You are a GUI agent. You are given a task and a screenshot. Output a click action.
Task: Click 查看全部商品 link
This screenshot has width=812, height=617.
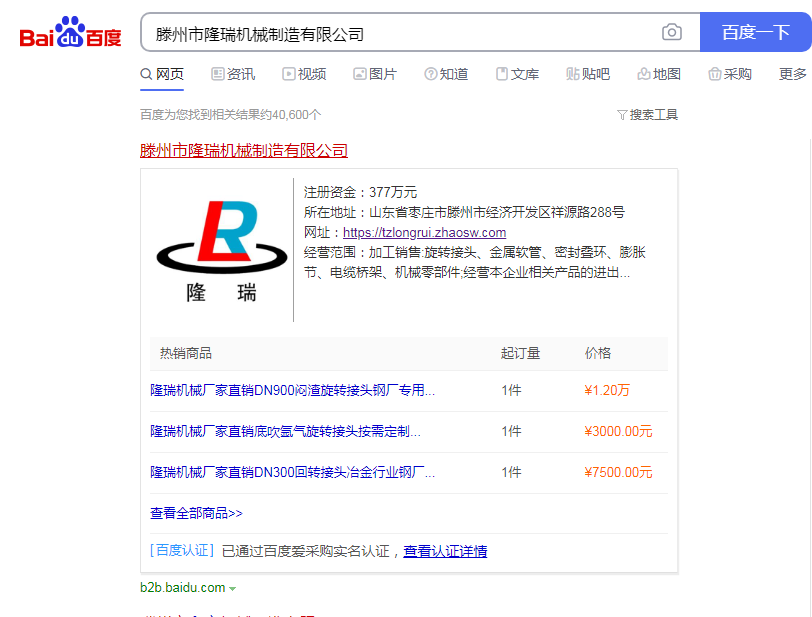(196, 513)
